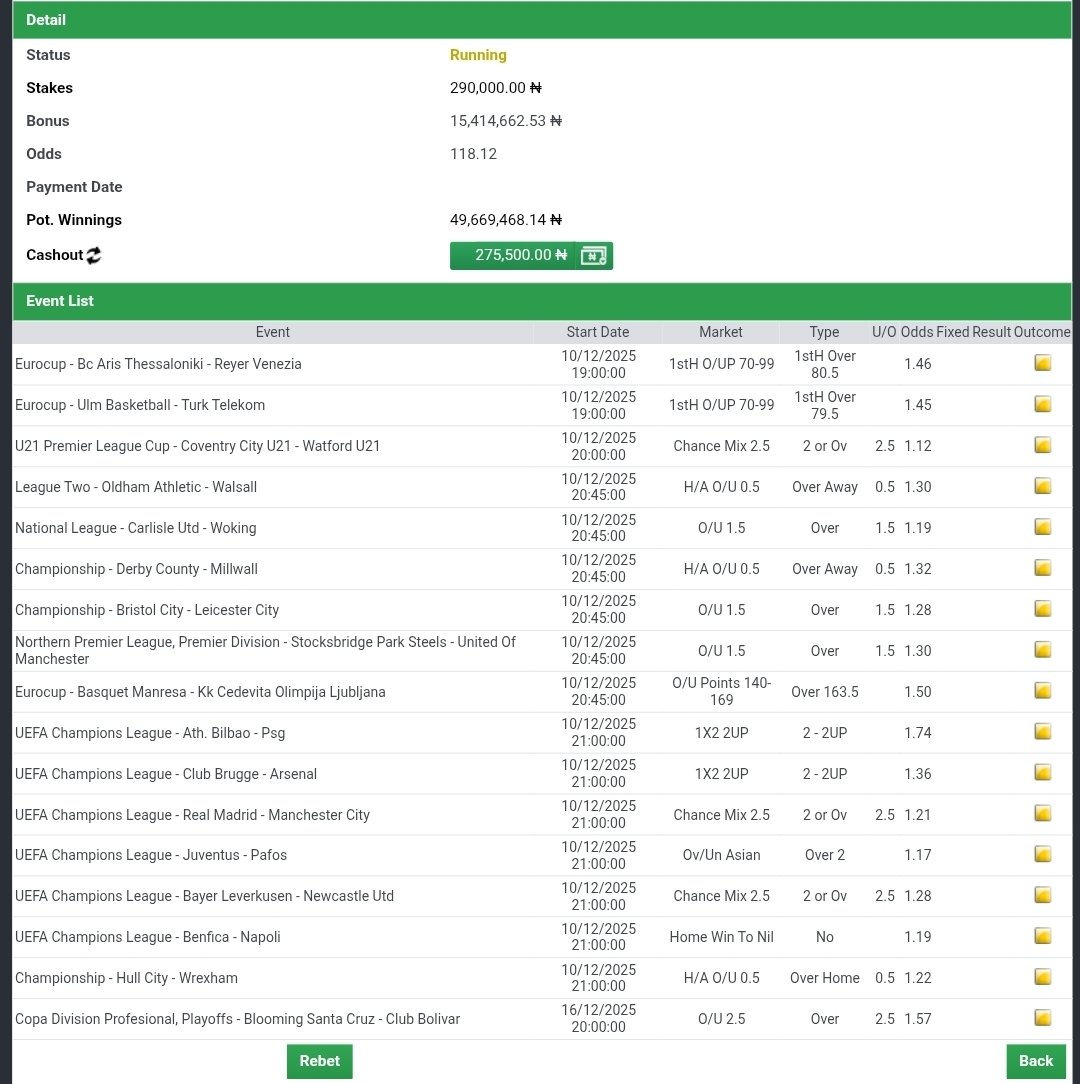
Task: Click the 1stH Over 79.5 type cell
Action: [824, 405]
